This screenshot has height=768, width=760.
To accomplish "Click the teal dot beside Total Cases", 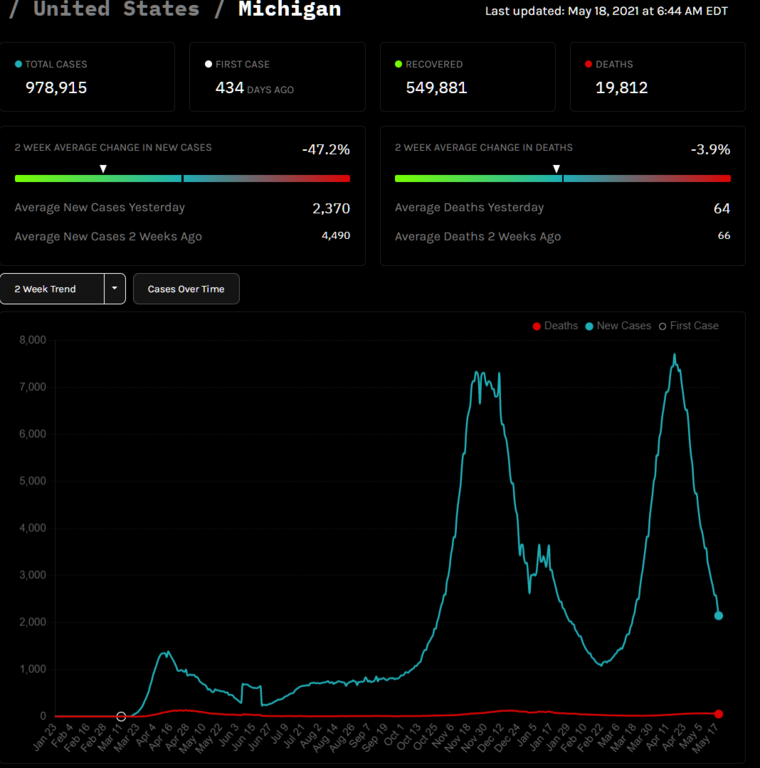I will 19,65.
